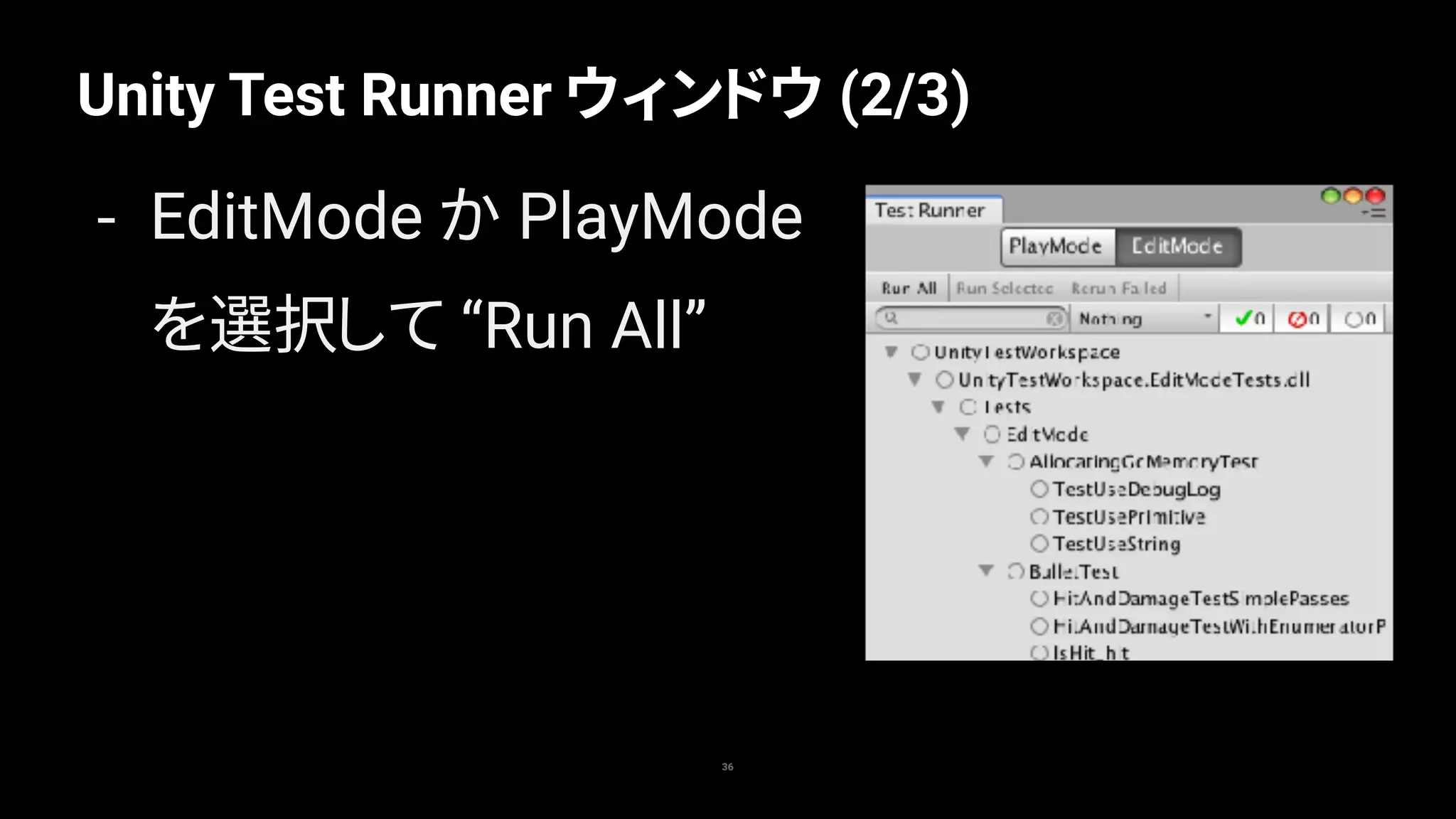Select the Test Runner tab
The image size is (1456, 819).
pyautogui.click(x=933, y=210)
